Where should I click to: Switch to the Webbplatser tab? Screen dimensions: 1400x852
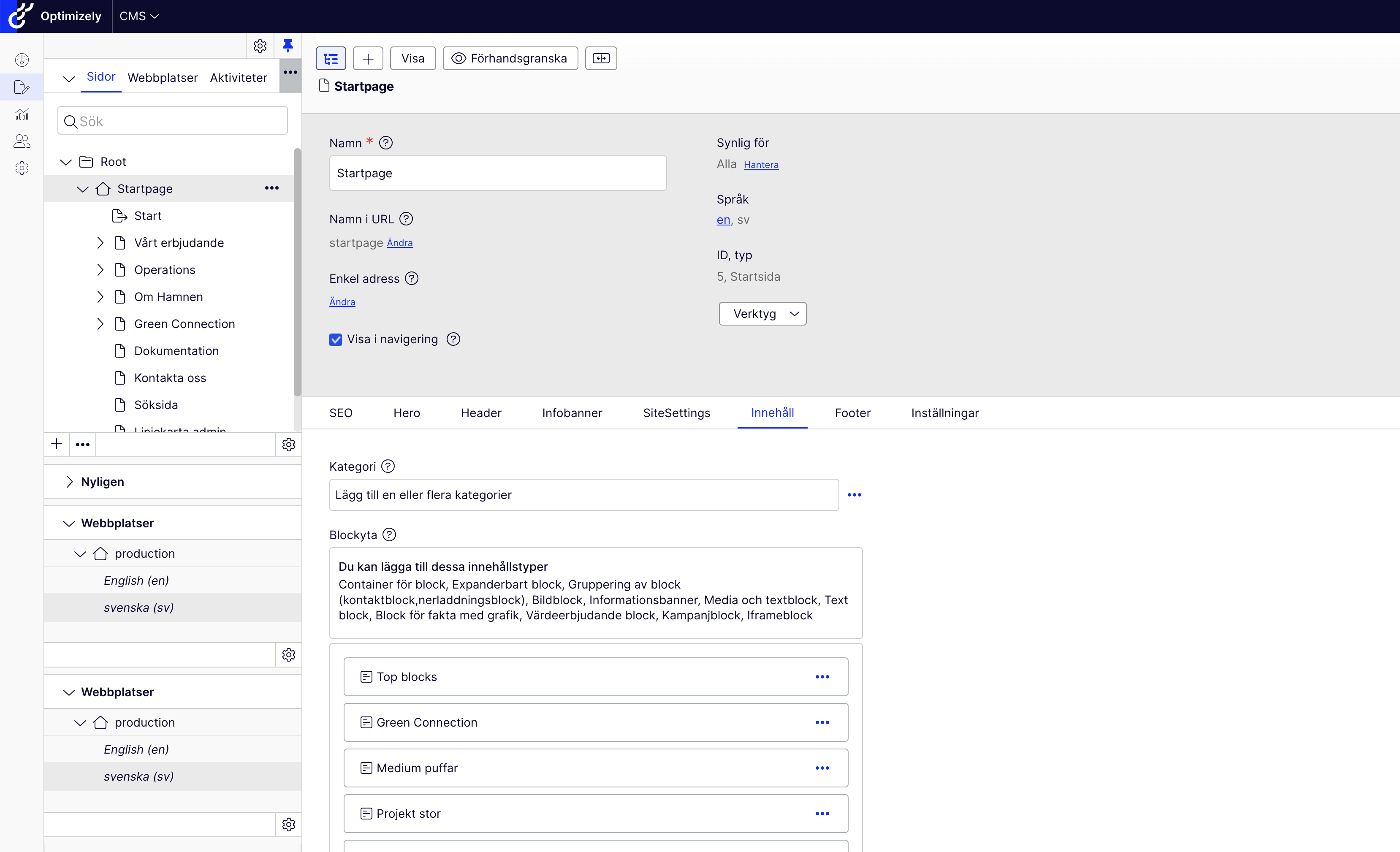(163, 78)
